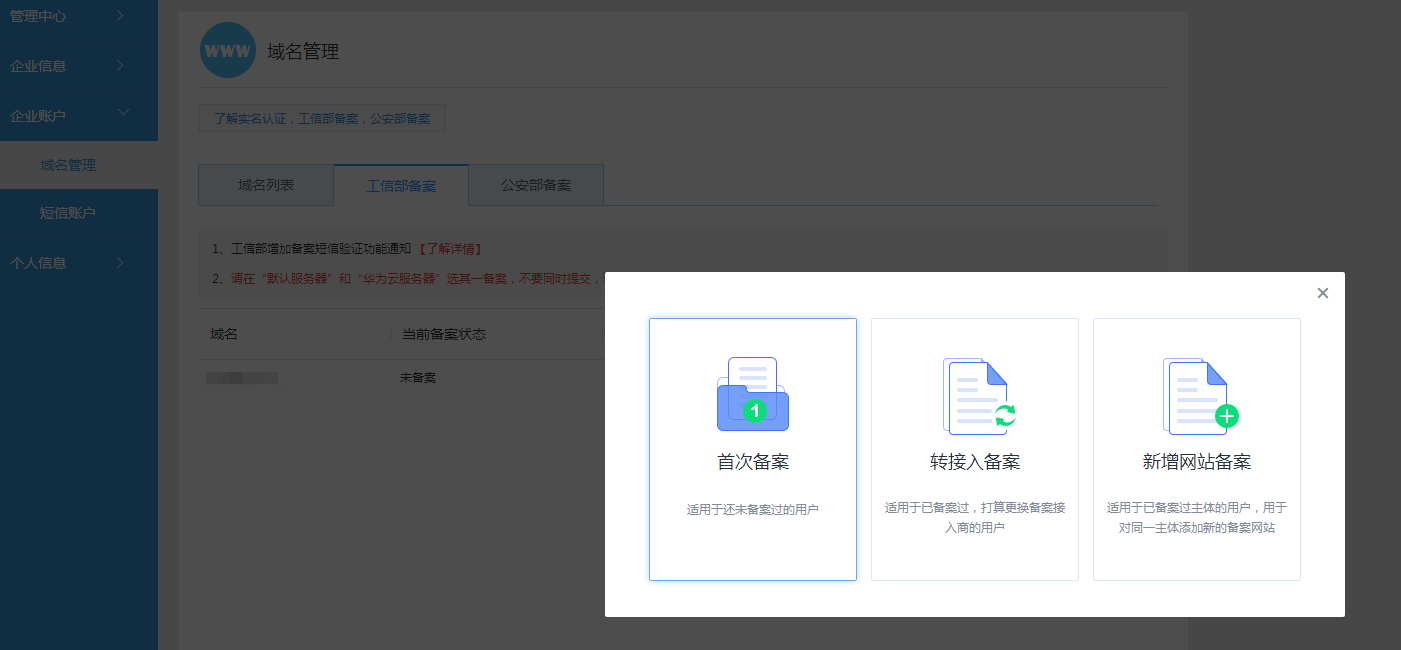Switch to the 工信部备案 tab
Screen dimensions: 1401x650
(401, 185)
